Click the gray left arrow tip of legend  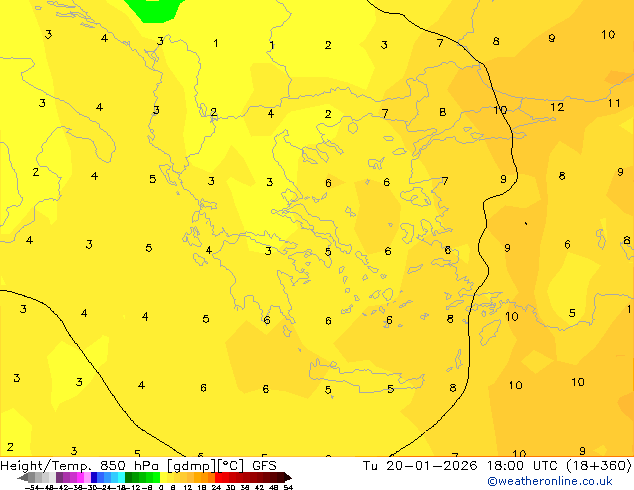23,478
